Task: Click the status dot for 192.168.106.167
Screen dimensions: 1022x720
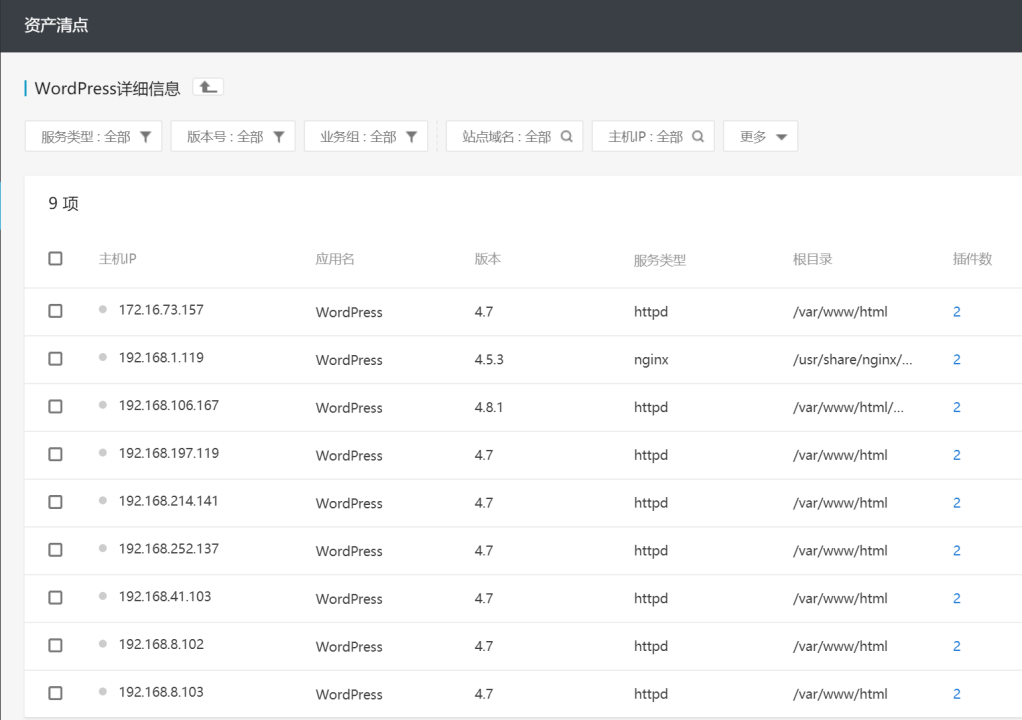Action: pyautogui.click(x=103, y=405)
